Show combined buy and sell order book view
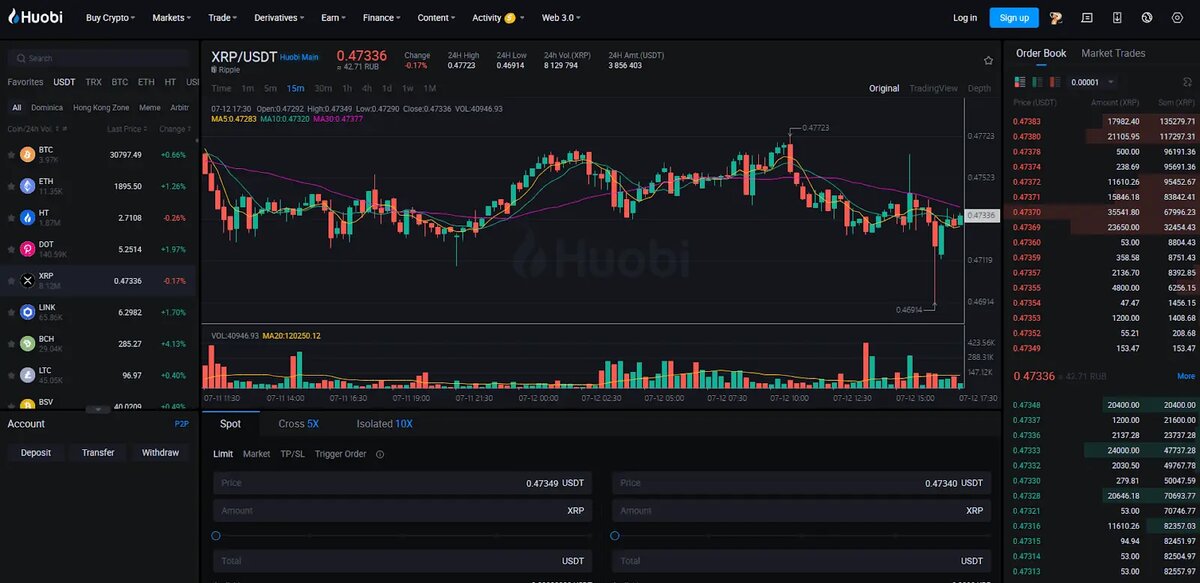1200x583 pixels. click(x=1020, y=82)
